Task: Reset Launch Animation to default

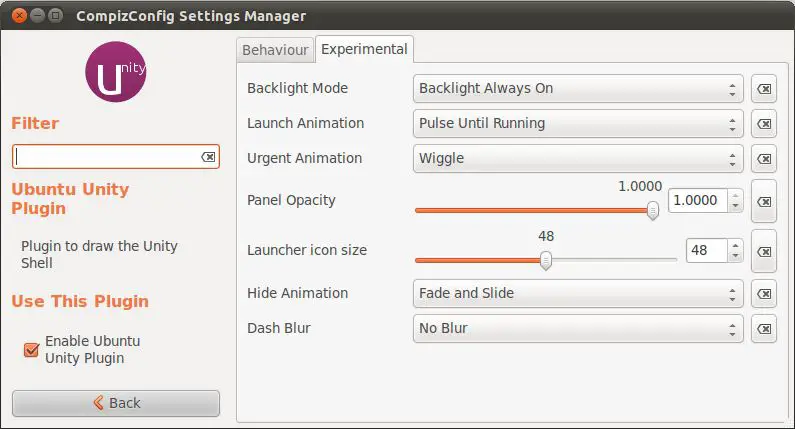Action: coord(763,124)
